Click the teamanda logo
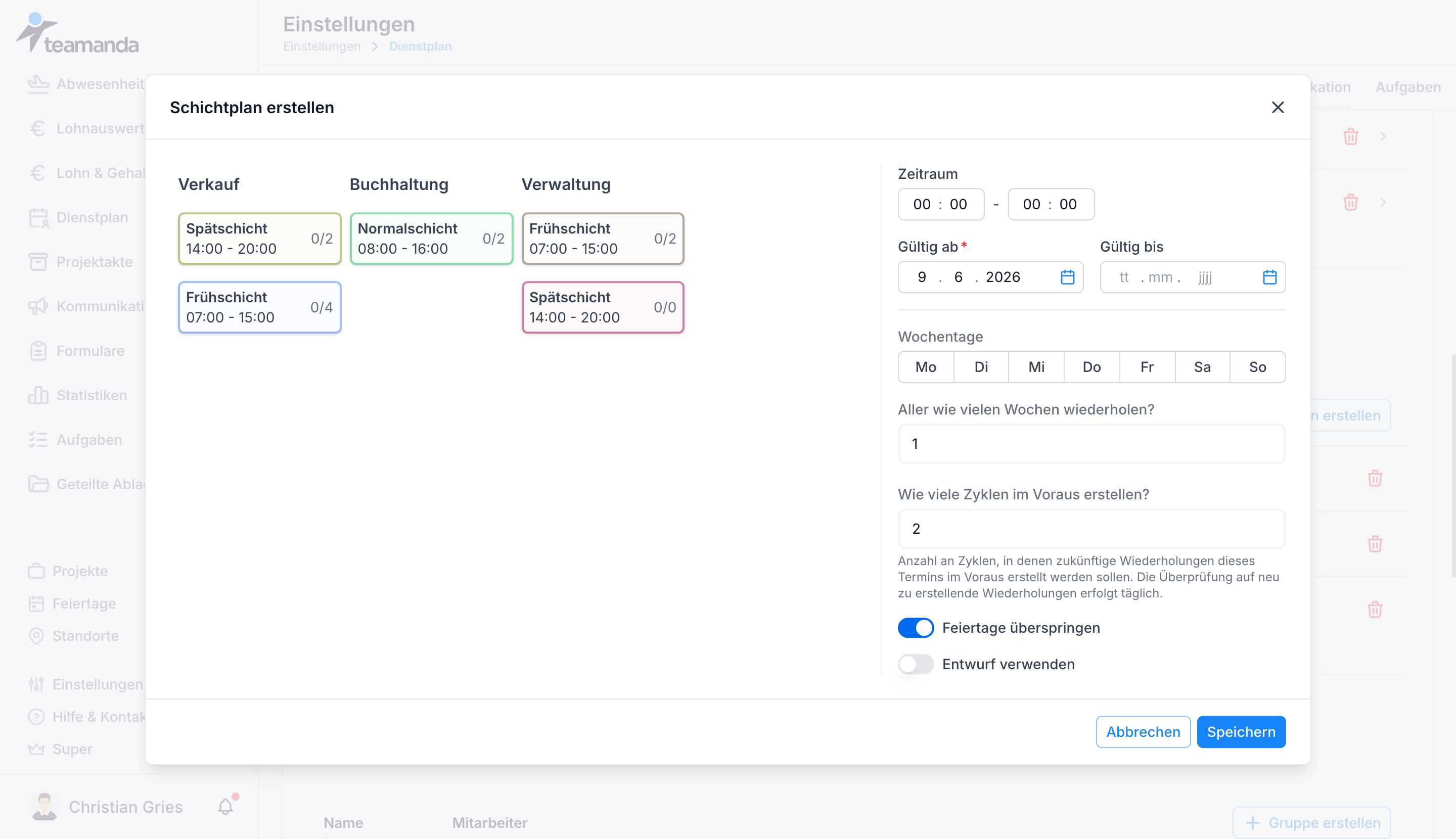Image resolution: width=1456 pixels, height=839 pixels. pos(77,33)
